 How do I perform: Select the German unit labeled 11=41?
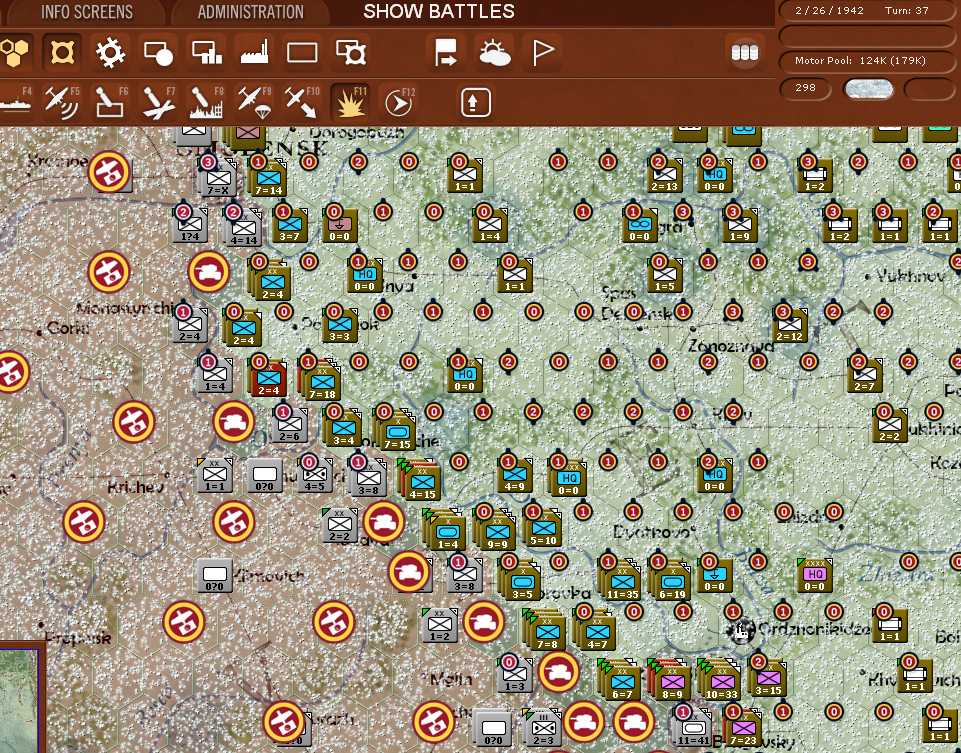click(692, 728)
